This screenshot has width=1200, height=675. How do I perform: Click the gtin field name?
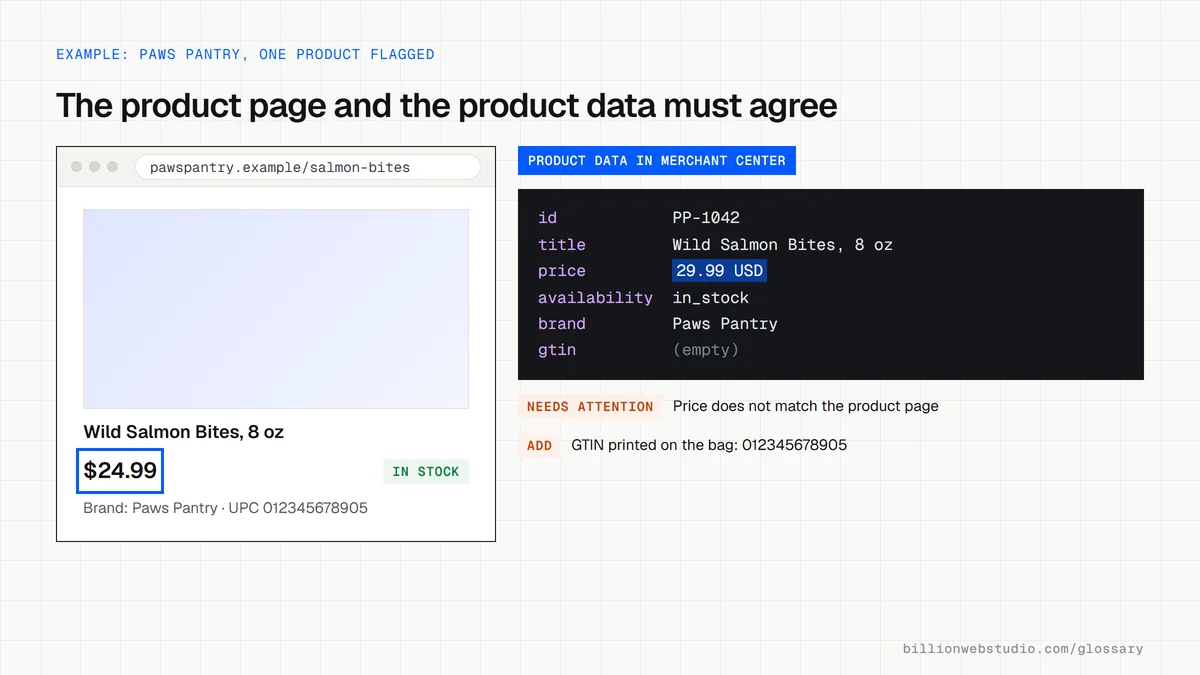coord(557,350)
